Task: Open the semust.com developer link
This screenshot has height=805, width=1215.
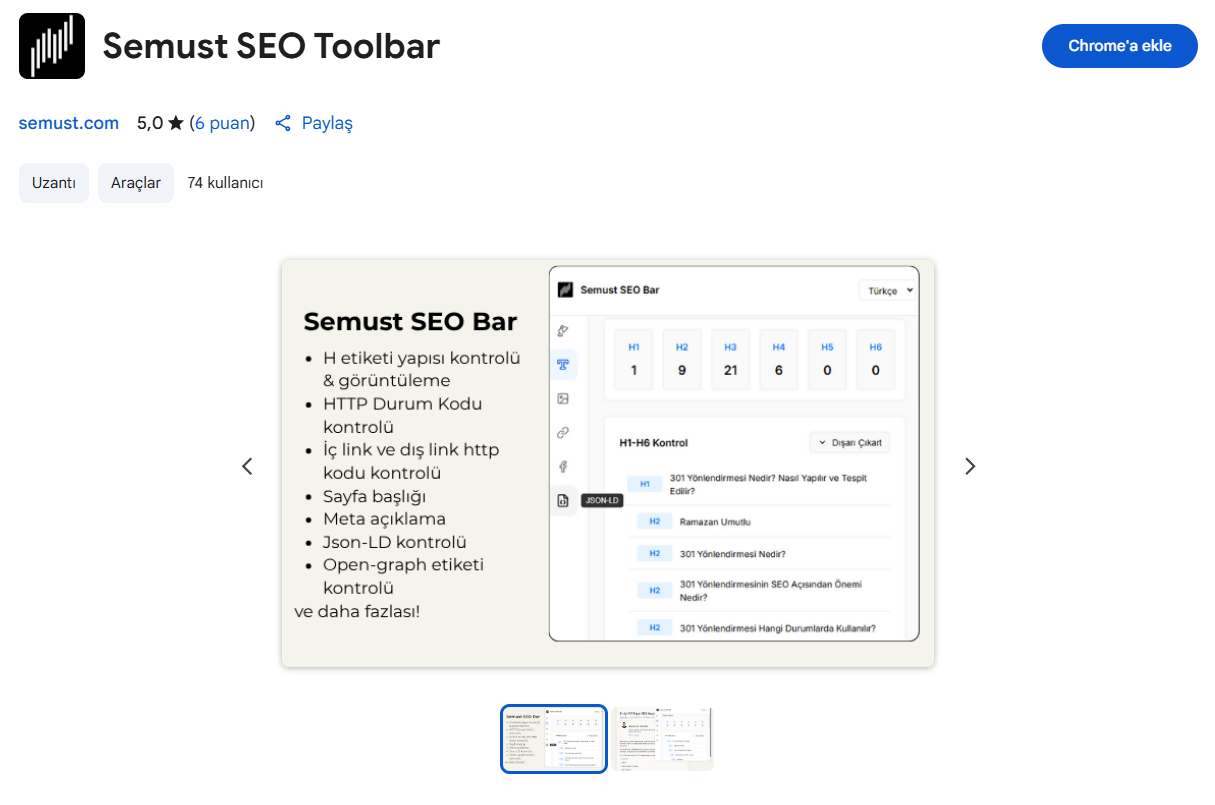Action: point(68,123)
